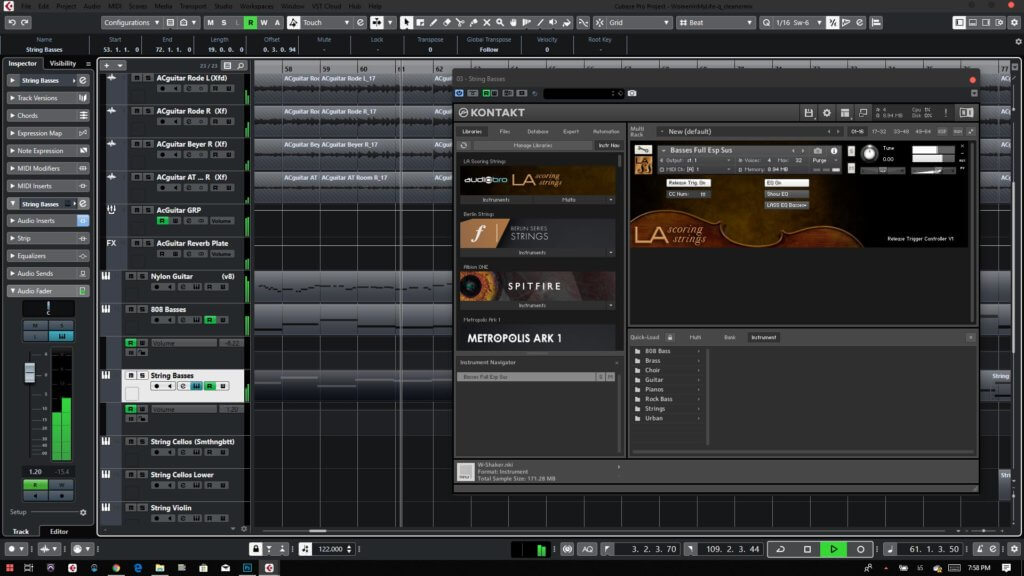Toggle the EQ On switch in Kontakt

(786, 183)
